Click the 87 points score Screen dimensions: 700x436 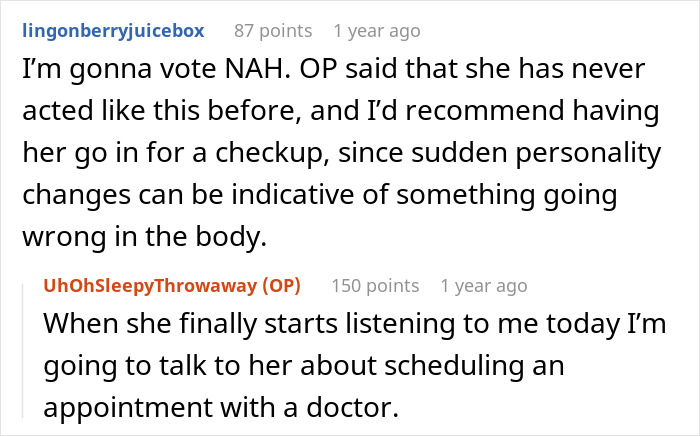pyautogui.click(x=272, y=31)
